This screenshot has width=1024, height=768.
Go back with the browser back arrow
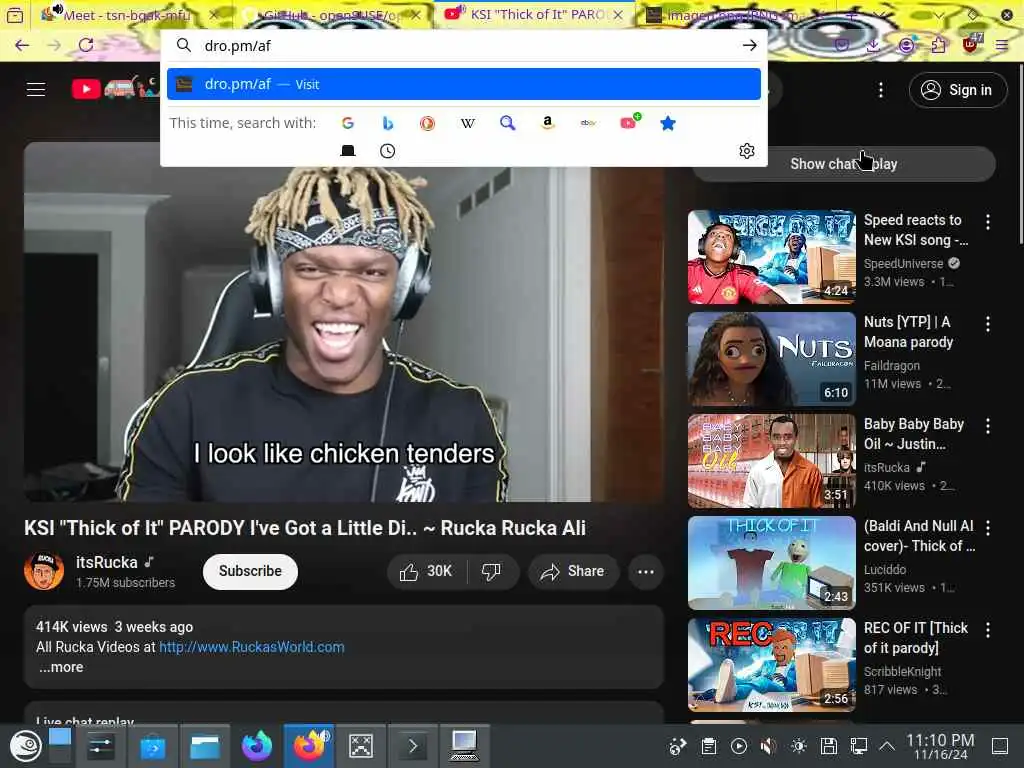point(22,45)
